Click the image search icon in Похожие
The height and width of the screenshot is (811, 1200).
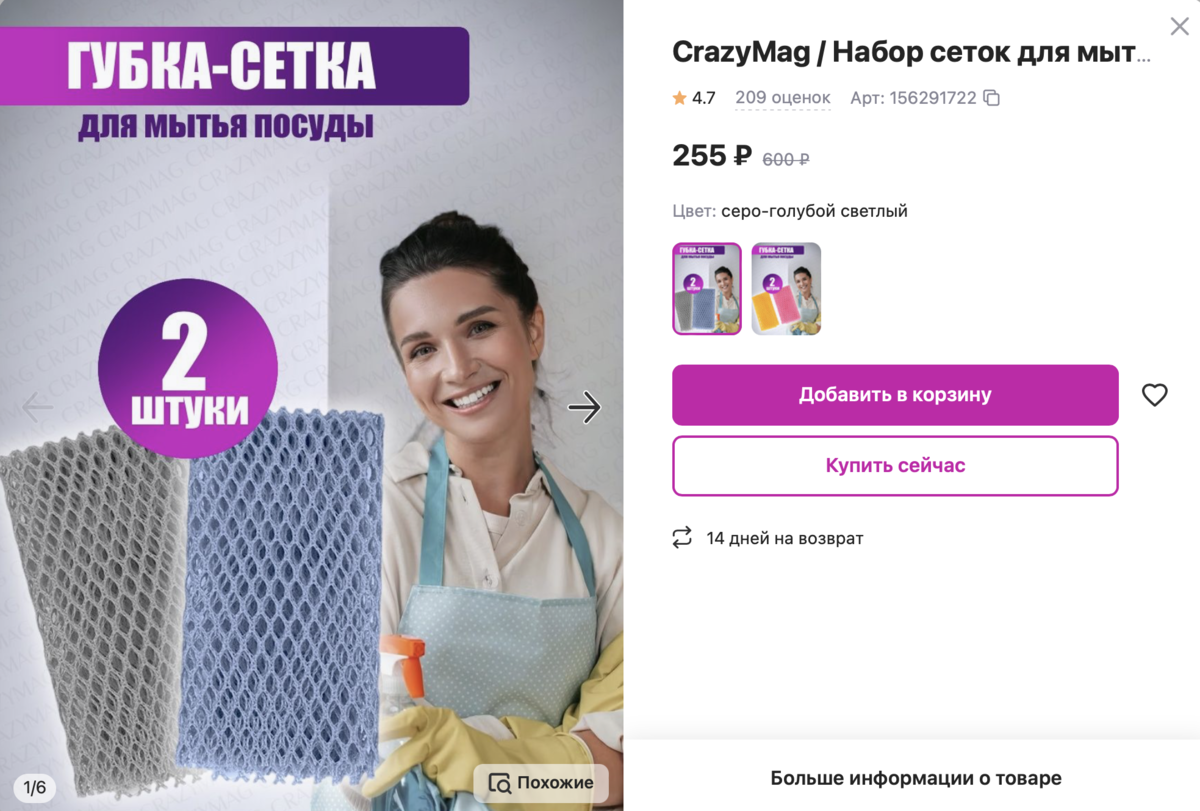tap(500, 782)
